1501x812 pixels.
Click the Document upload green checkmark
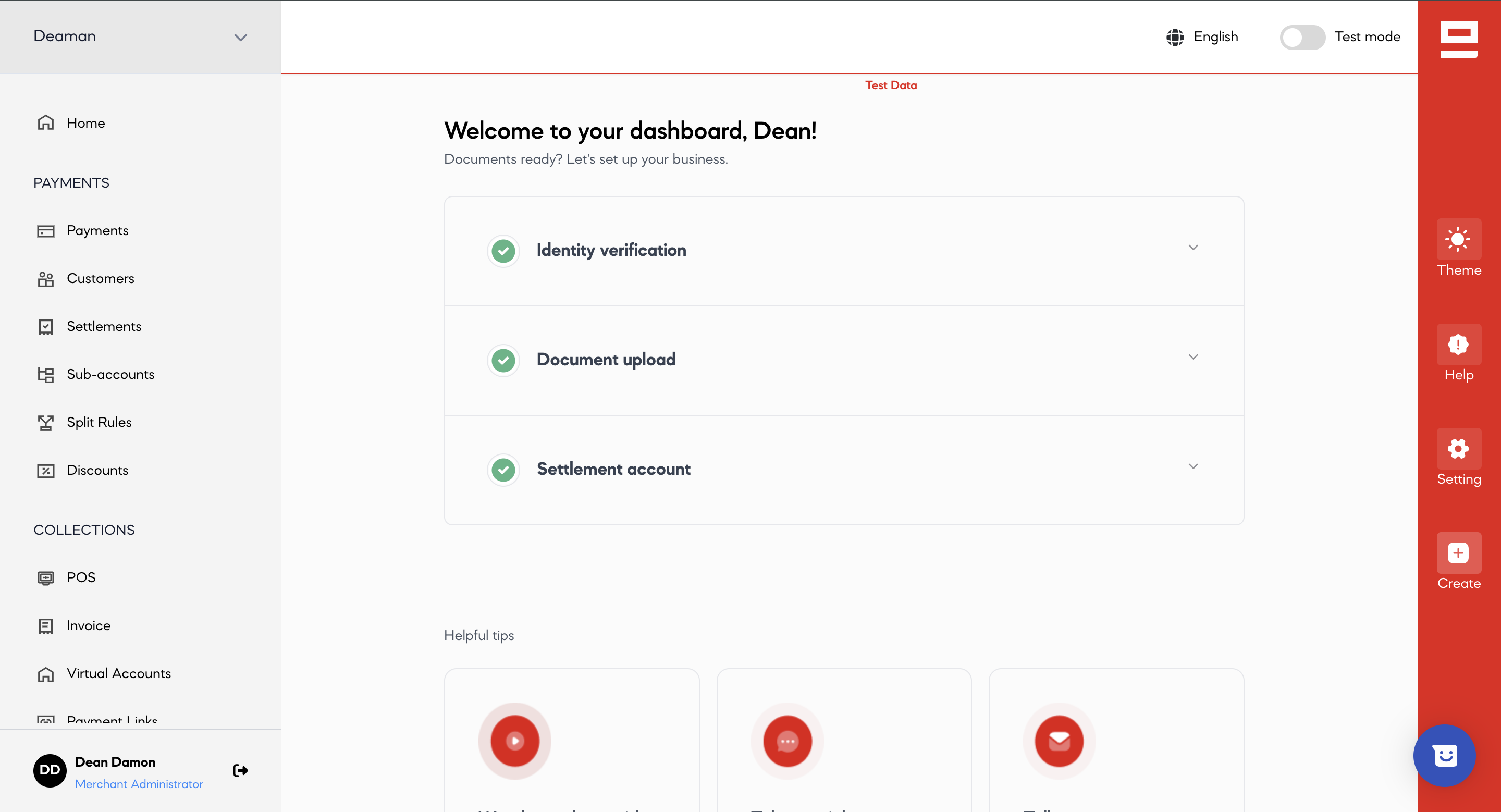[503, 361]
